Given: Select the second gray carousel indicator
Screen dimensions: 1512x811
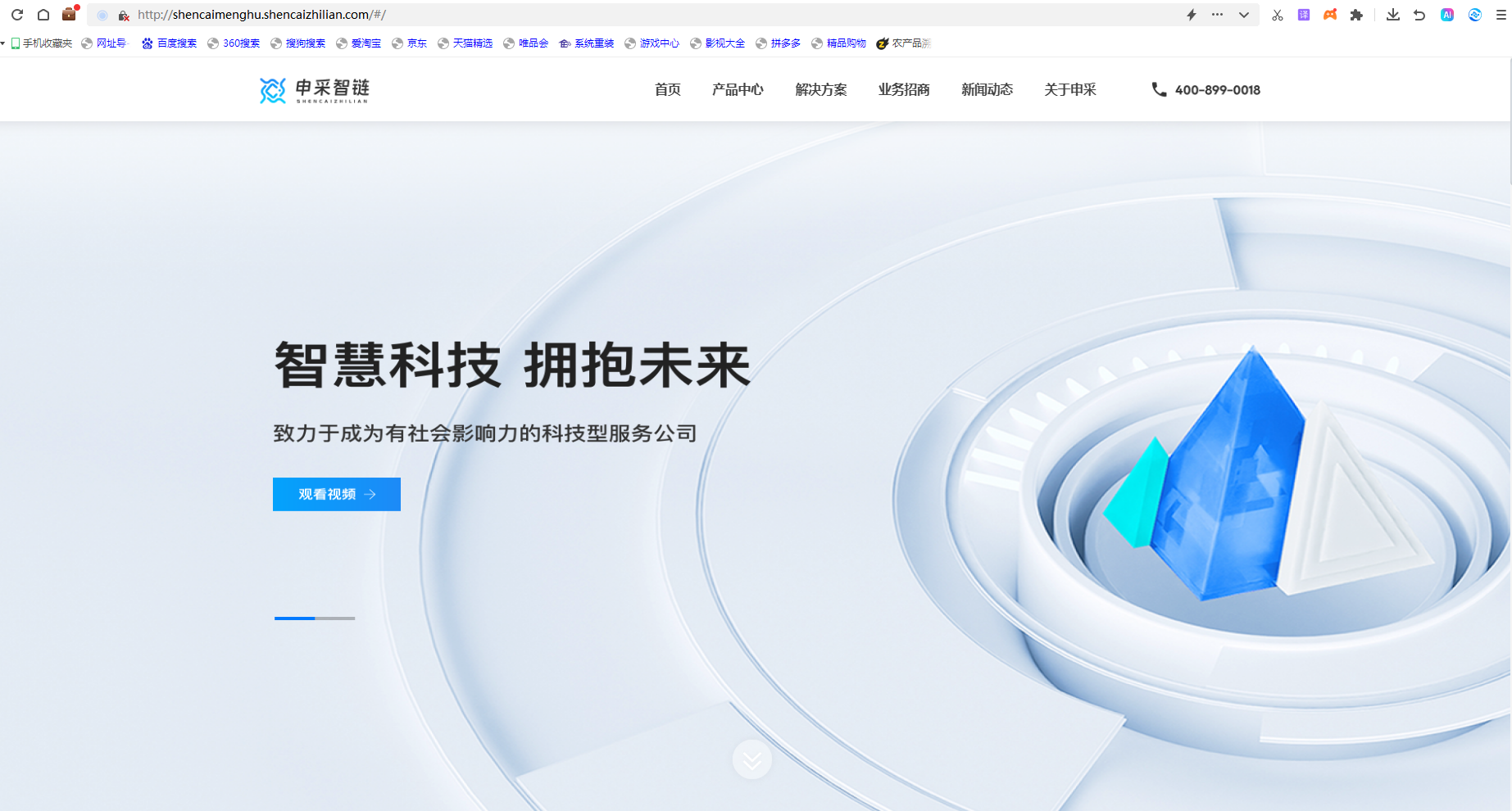Looking at the screenshot, I should 335,618.
